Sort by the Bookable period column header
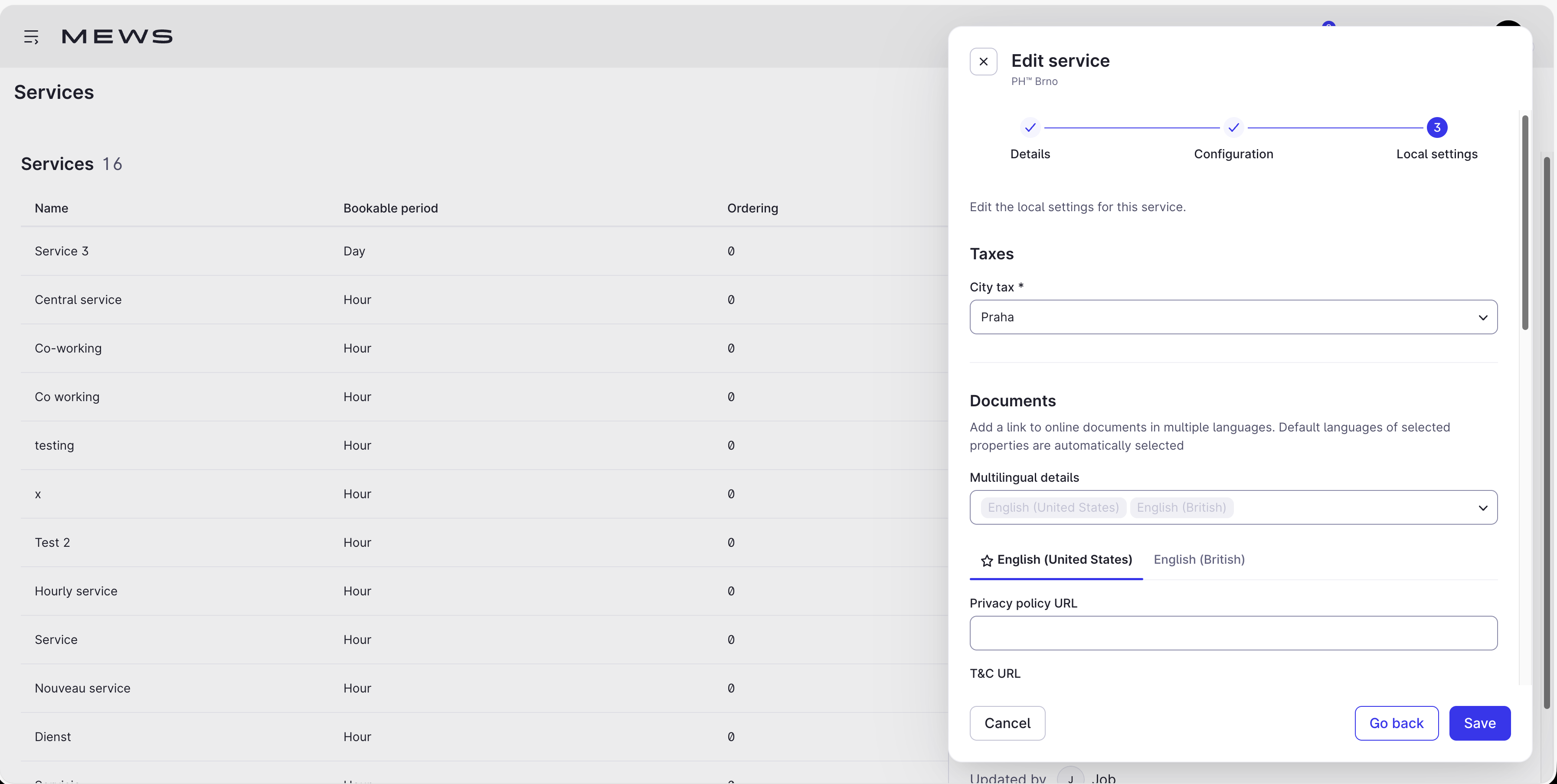The height and width of the screenshot is (784, 1557). (x=390, y=208)
